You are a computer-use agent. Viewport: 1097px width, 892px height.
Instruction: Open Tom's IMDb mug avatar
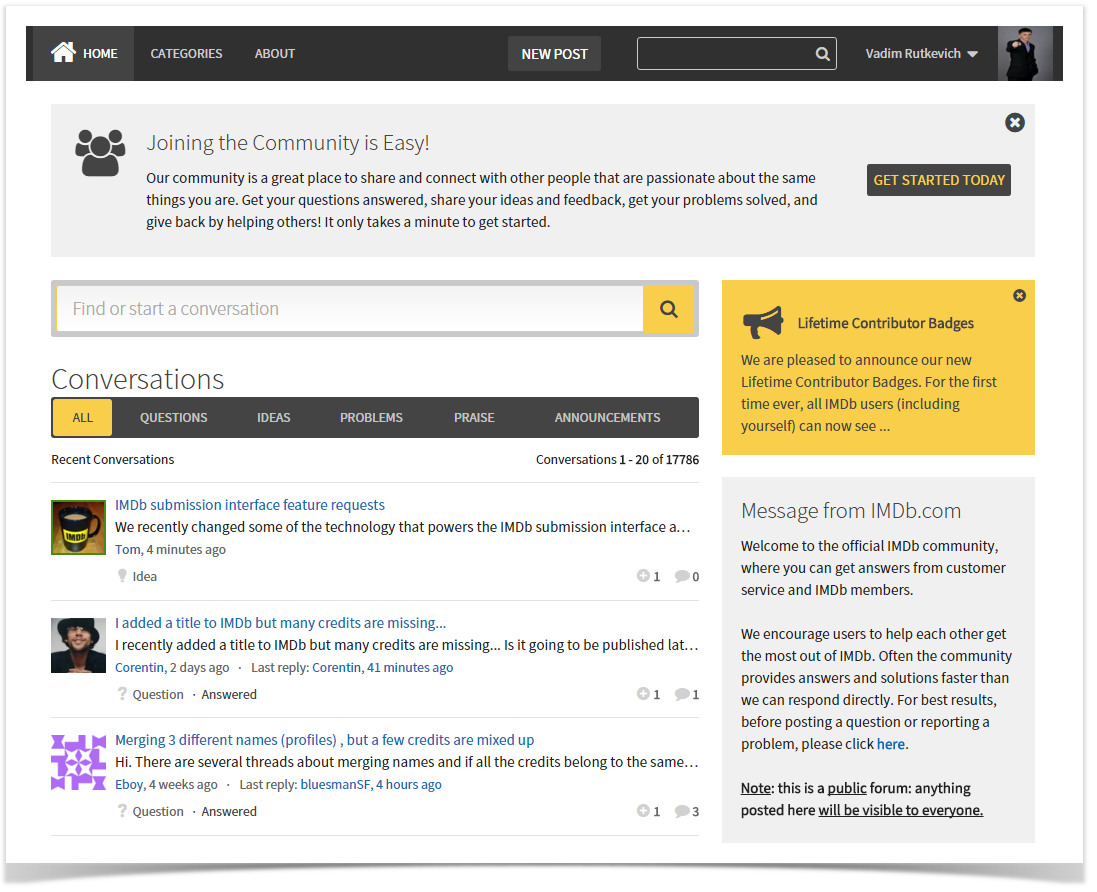[78, 528]
